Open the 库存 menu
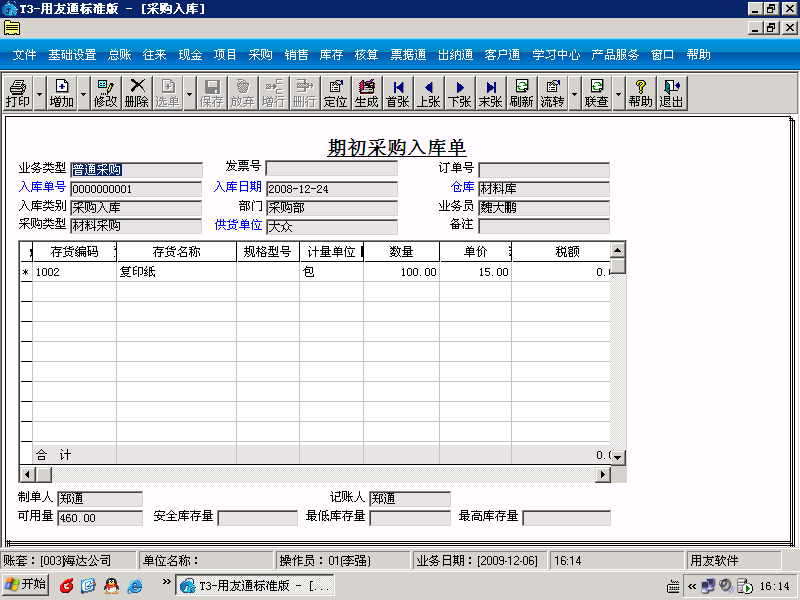 coord(331,55)
